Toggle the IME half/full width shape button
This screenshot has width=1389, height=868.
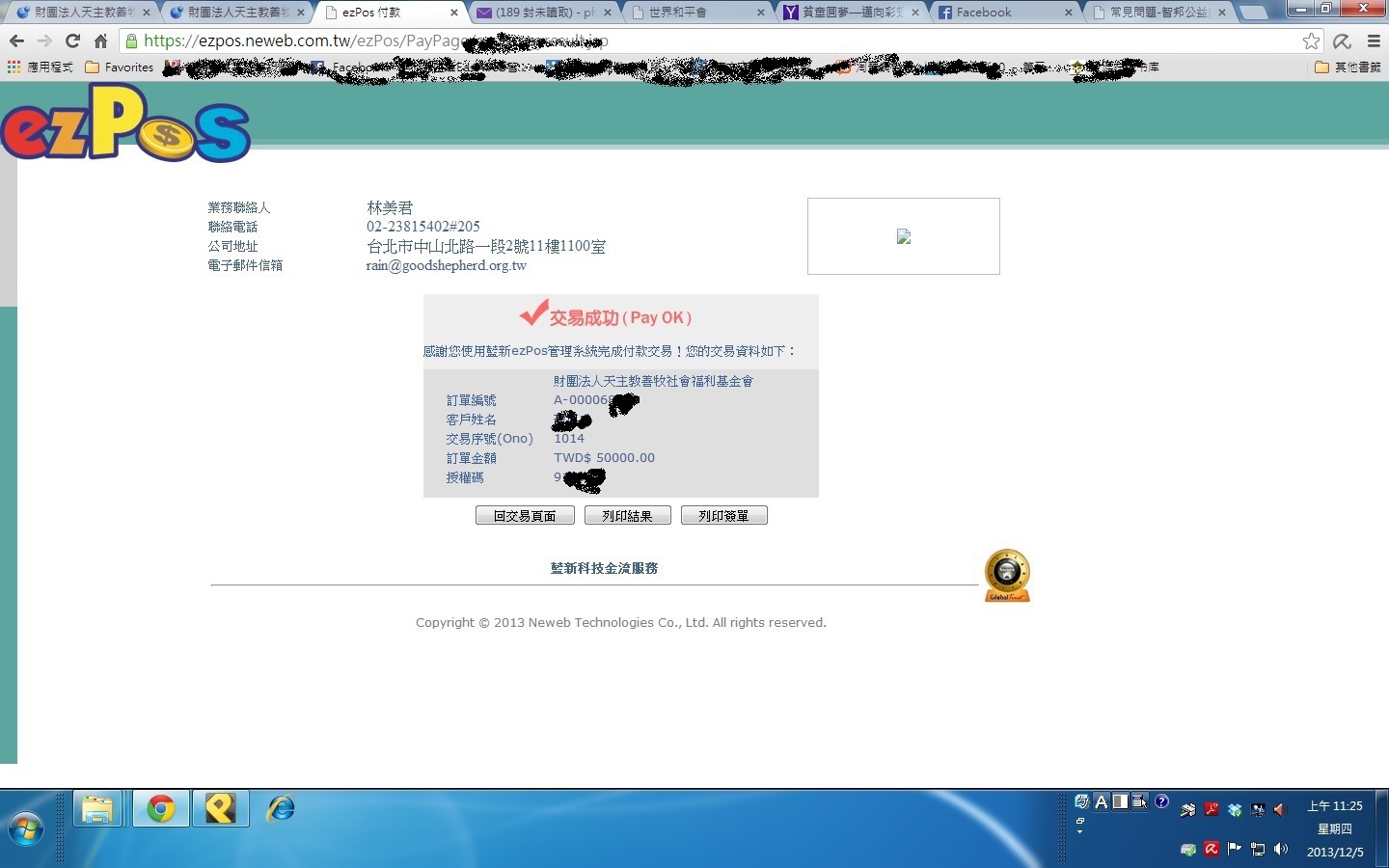tap(1120, 801)
